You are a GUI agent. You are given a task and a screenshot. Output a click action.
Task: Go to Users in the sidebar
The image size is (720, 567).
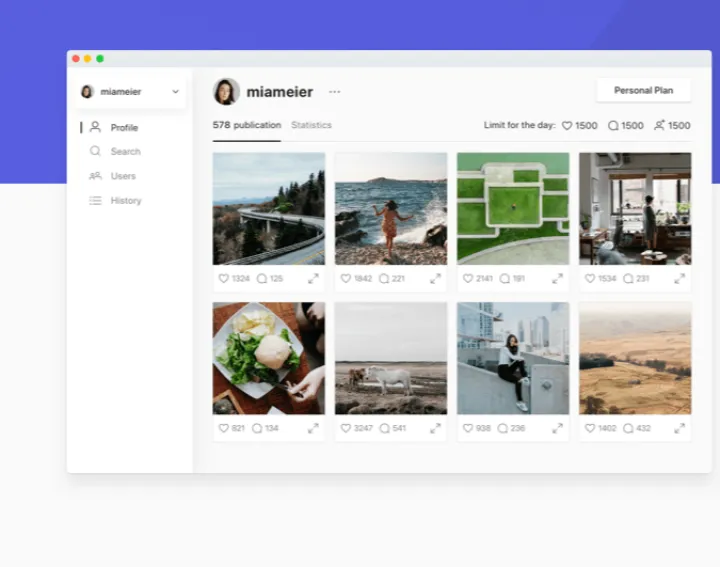pyautogui.click(x=123, y=176)
